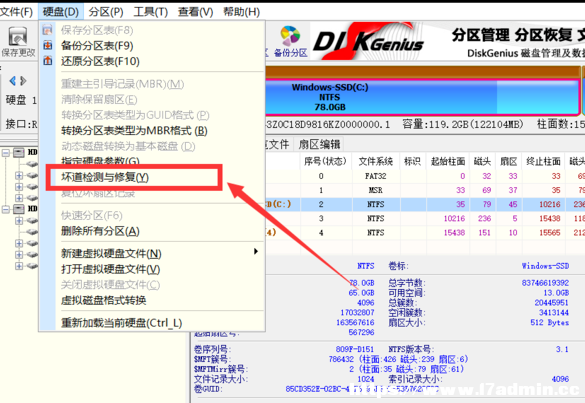Screen dimensions: 585x403
Task: Click the colorful Backup Partition (备份分区) icon
Action: tap(290, 41)
